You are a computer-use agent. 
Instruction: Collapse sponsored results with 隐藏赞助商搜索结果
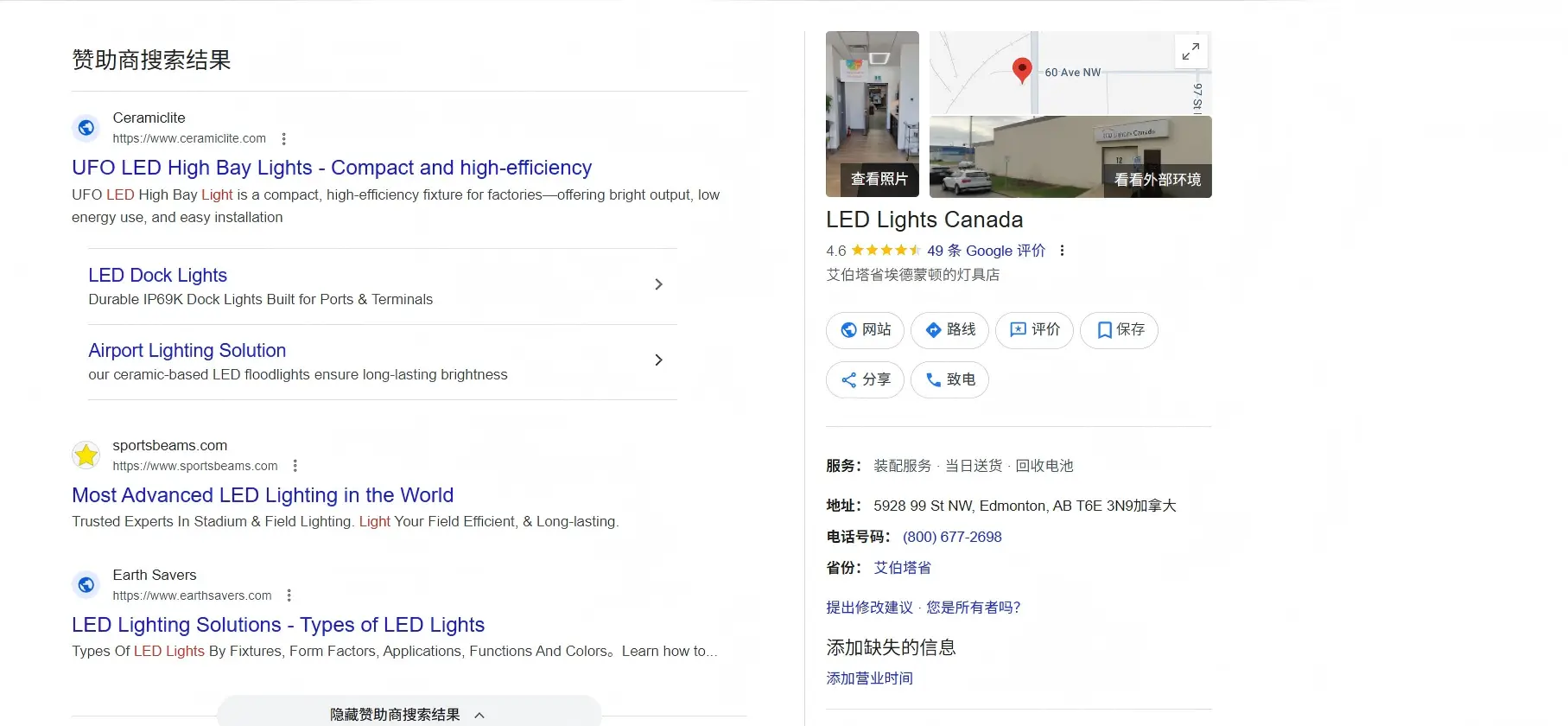409,714
